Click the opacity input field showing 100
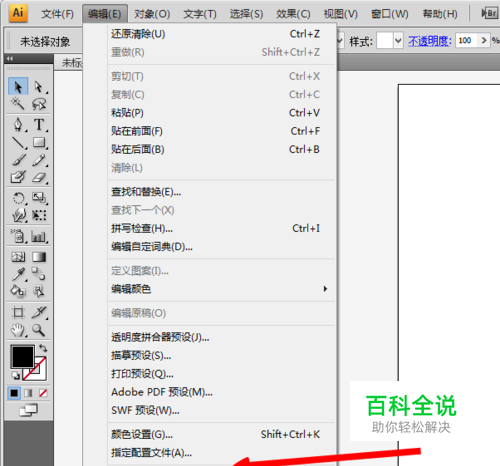500x466 pixels. click(x=467, y=41)
